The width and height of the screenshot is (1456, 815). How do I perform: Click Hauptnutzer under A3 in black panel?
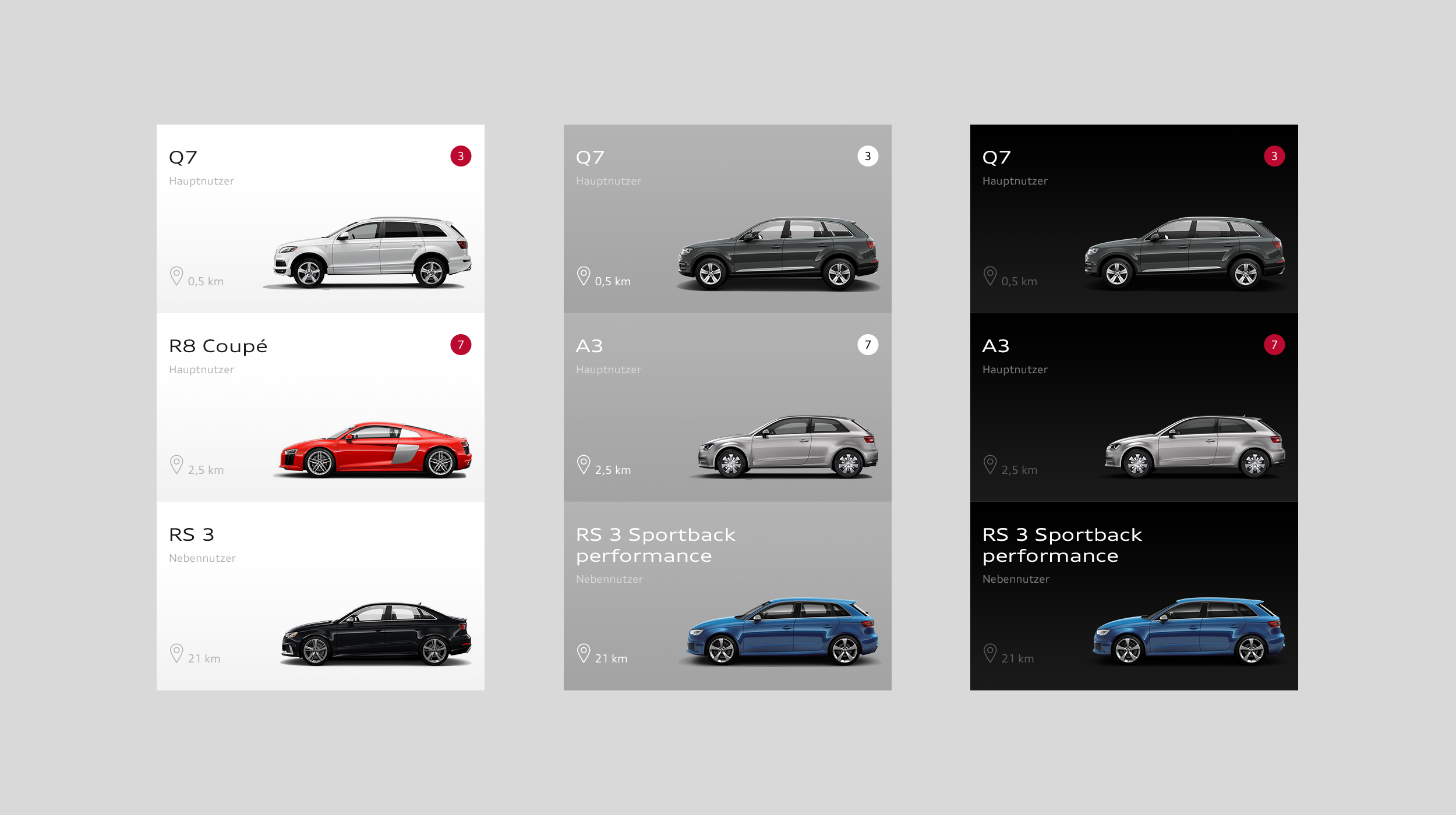point(1015,370)
